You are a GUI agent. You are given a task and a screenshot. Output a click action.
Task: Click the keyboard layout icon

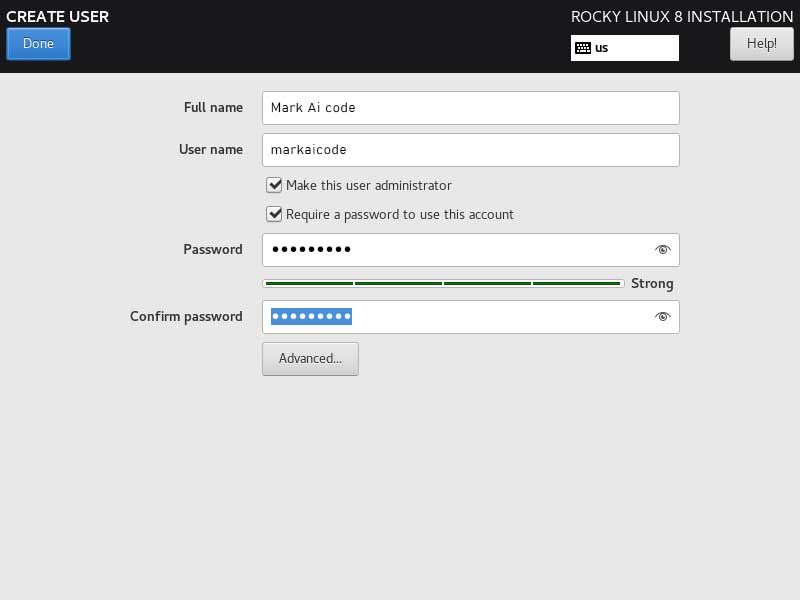583,48
